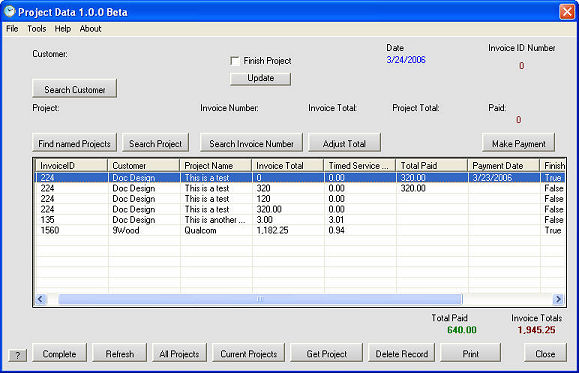Enable the Finish Project checkbox
The height and width of the screenshot is (373, 579).
pyautogui.click(x=234, y=61)
